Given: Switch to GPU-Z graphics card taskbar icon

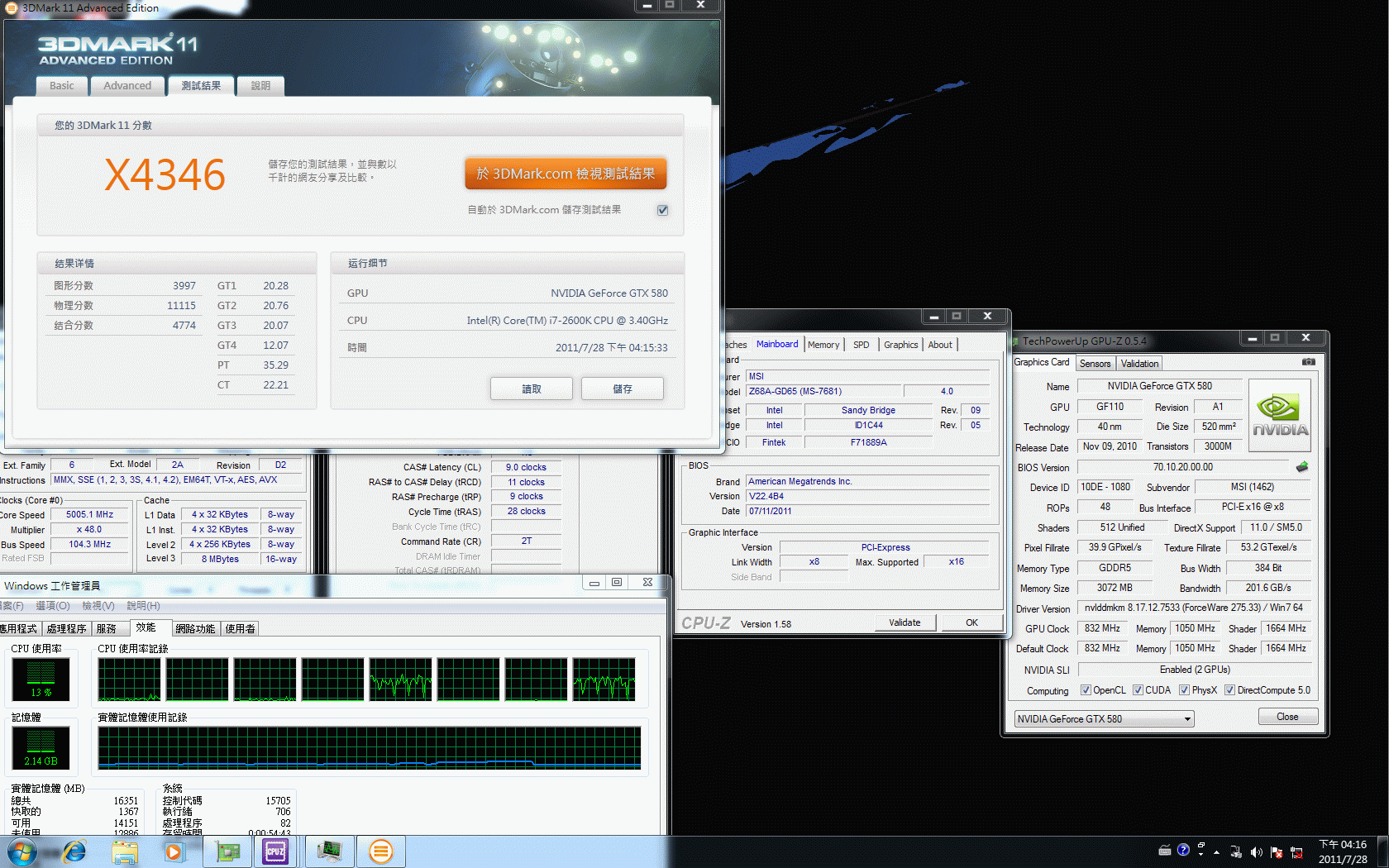Looking at the screenshot, I should coord(227,851).
